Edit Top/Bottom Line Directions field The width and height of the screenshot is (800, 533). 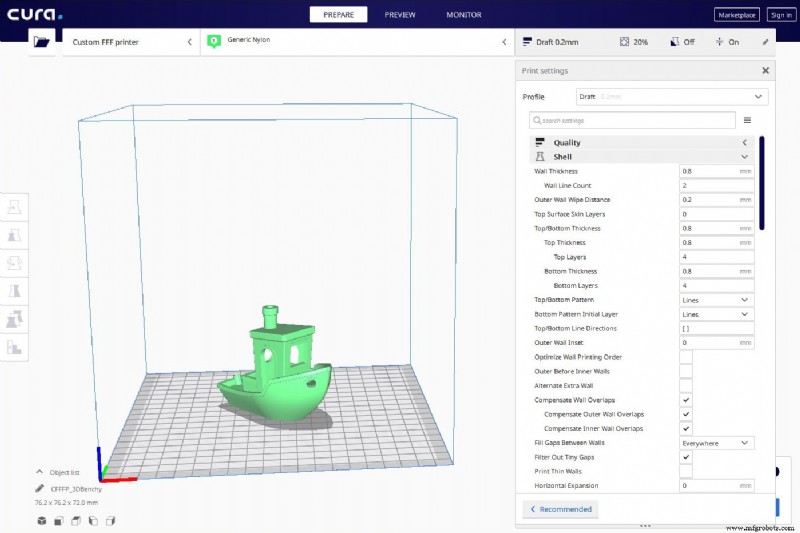(716, 328)
